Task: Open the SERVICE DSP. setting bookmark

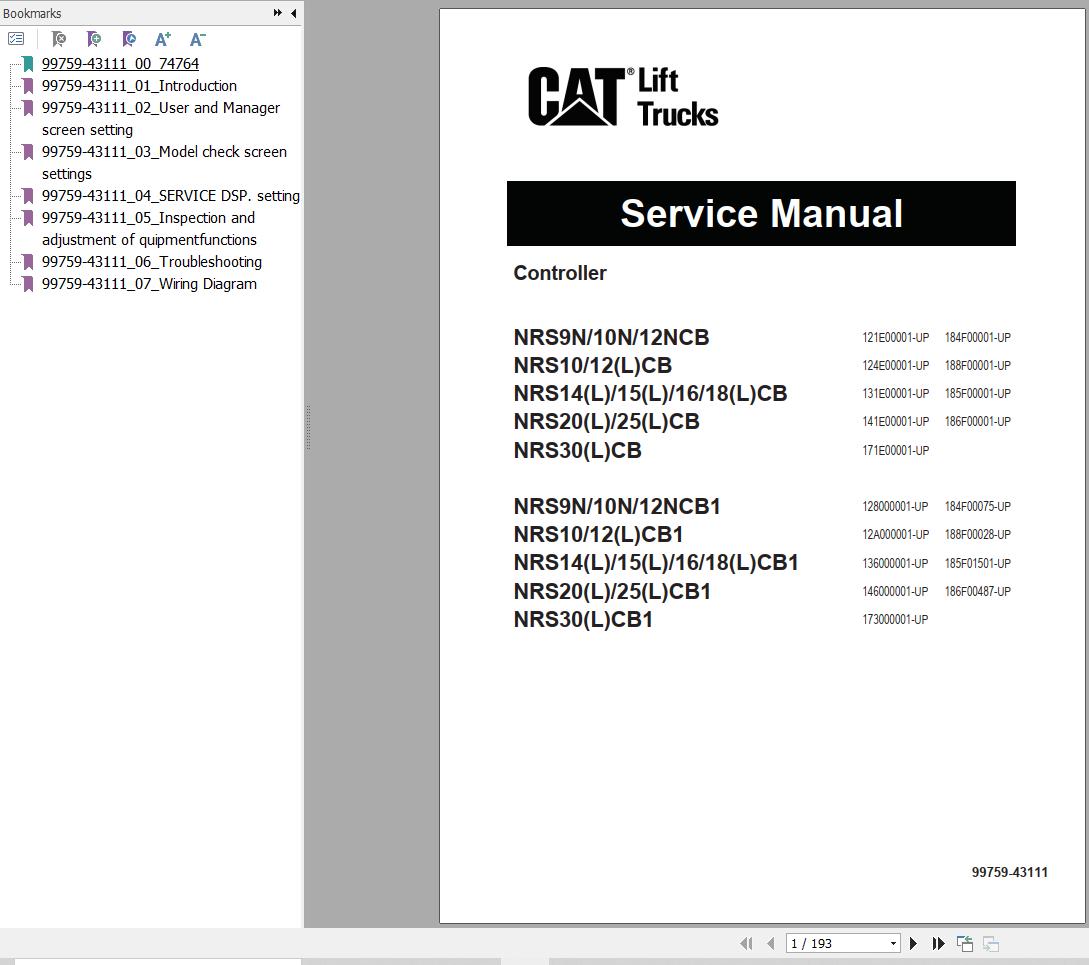Action: point(170,195)
